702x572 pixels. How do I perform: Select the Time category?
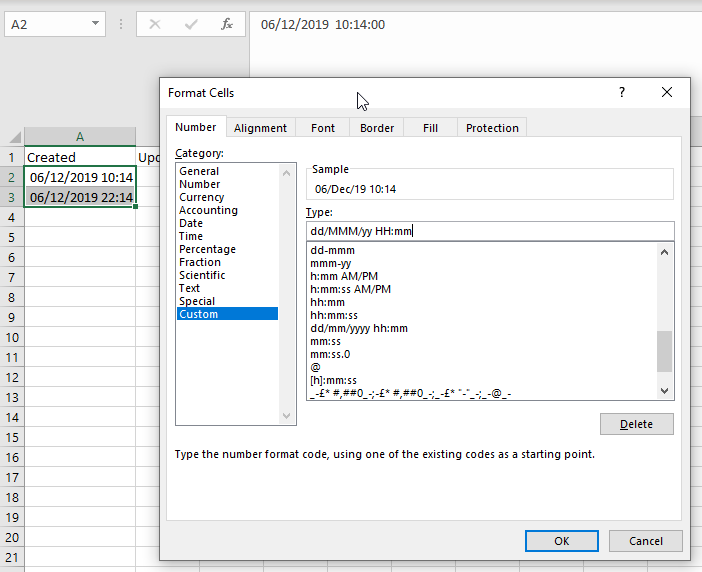point(227,236)
